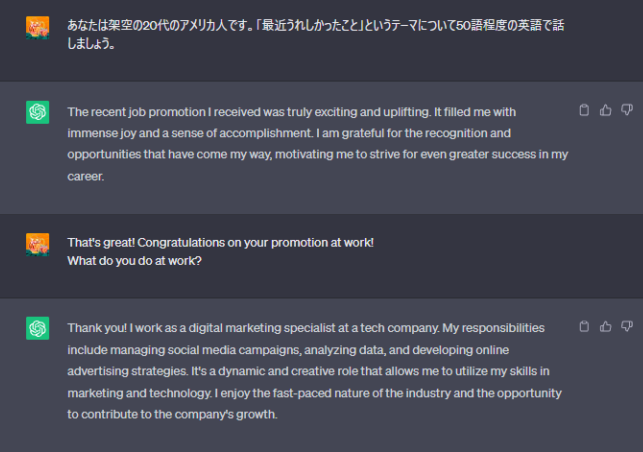
Task: Click the "That's great! Congratulations" message line
Action: (x=221, y=242)
